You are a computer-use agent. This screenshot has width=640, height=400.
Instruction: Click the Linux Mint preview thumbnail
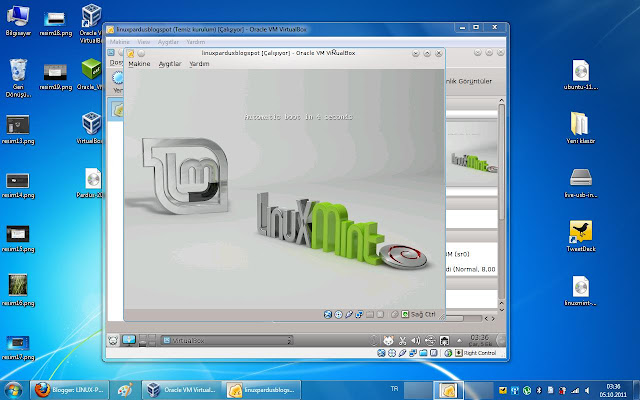(472, 154)
